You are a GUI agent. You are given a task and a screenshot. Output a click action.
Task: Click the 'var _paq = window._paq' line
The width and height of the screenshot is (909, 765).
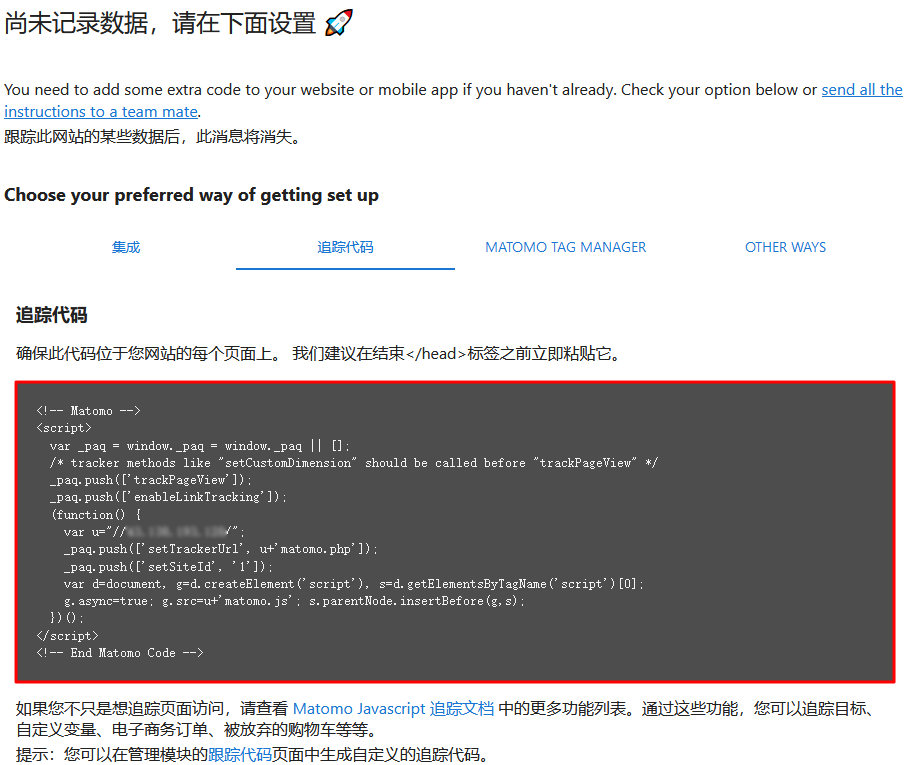(x=199, y=446)
